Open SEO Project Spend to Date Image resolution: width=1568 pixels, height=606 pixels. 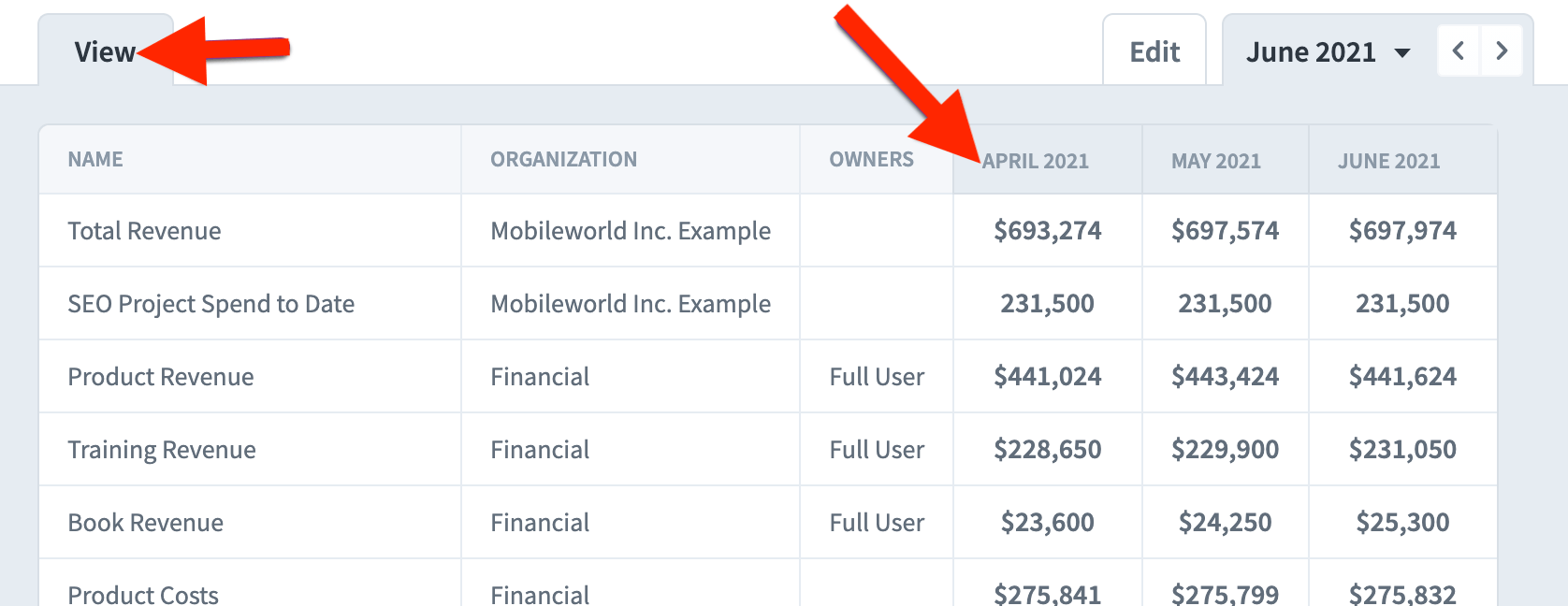click(x=211, y=304)
